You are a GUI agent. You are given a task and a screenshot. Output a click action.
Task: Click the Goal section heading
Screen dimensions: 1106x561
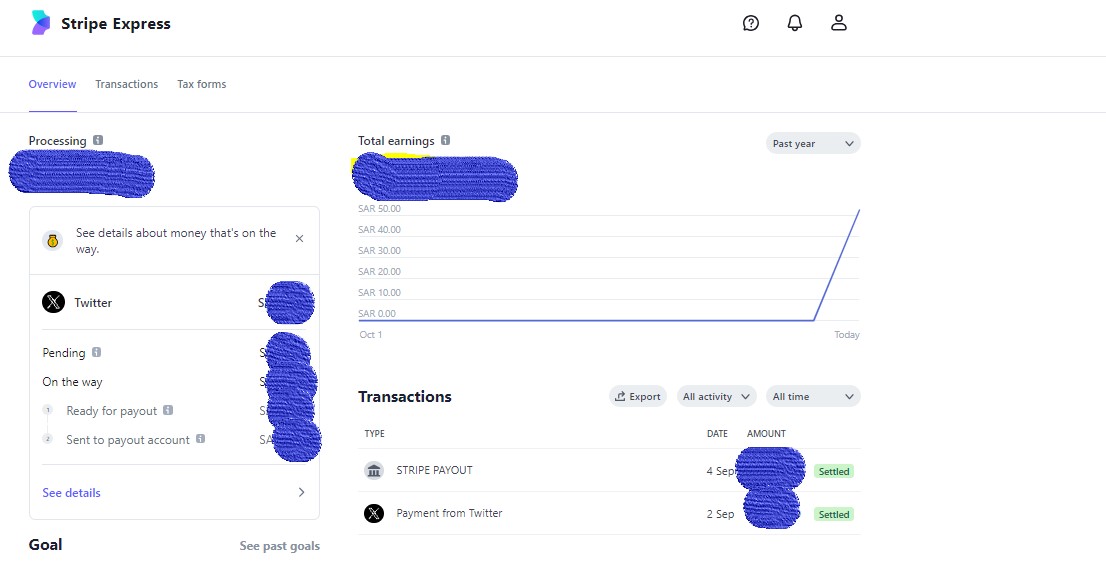tap(45, 545)
